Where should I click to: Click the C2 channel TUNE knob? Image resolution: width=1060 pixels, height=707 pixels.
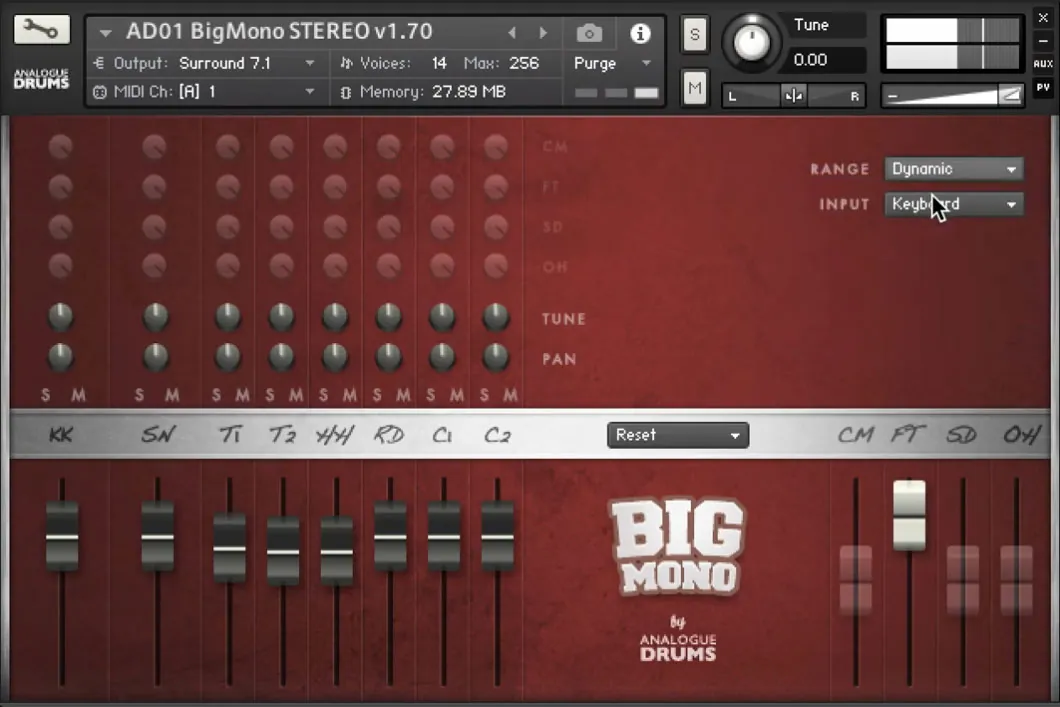point(496,316)
